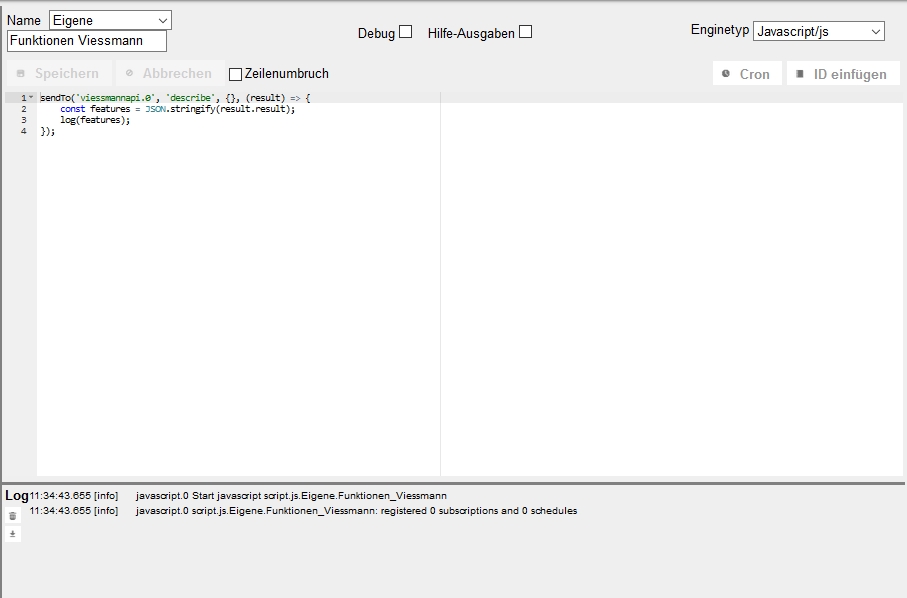Collapse code fold arrow at line 1
The width and height of the screenshot is (907, 598).
tap(31, 98)
